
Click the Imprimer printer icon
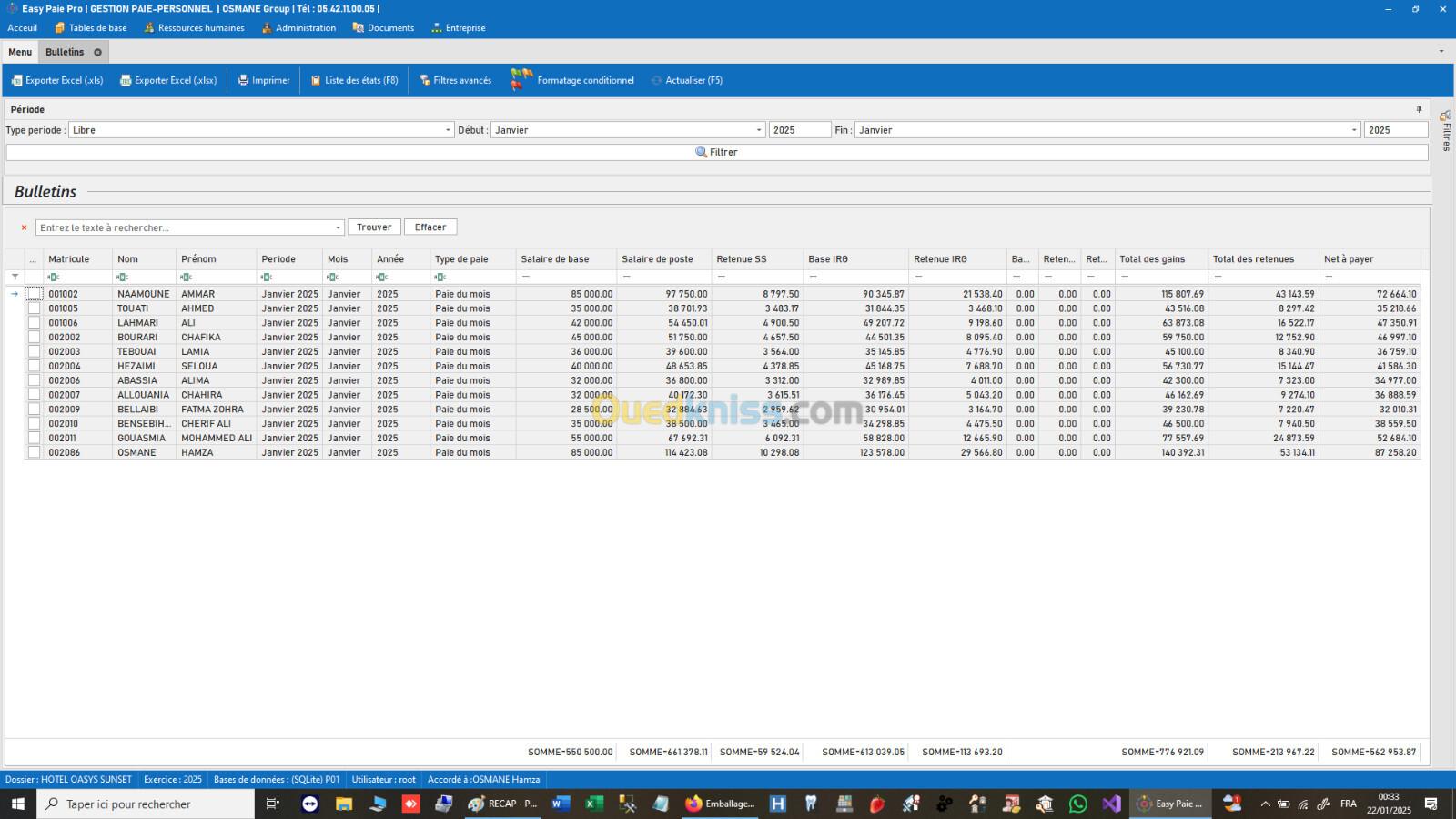point(243,81)
